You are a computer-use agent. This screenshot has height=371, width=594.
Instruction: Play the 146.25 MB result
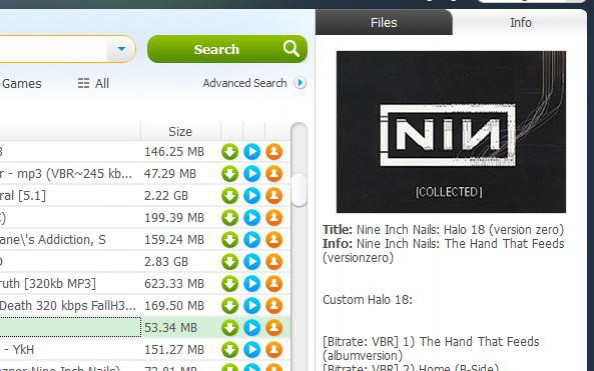click(252, 152)
